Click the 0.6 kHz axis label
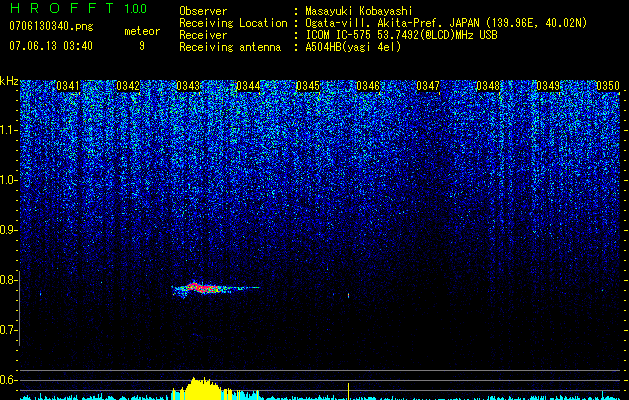 pos(9,380)
